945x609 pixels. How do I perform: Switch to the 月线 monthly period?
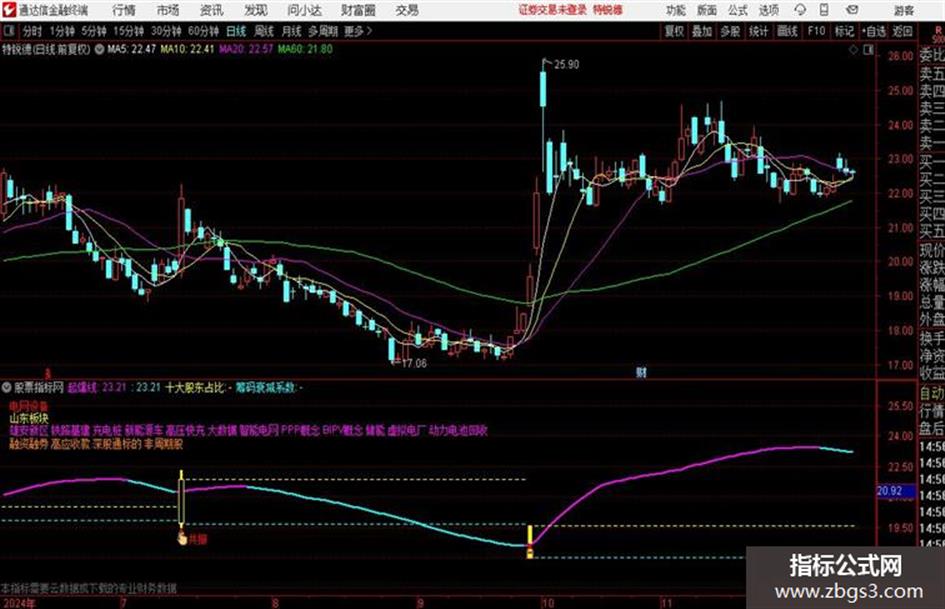coord(292,31)
